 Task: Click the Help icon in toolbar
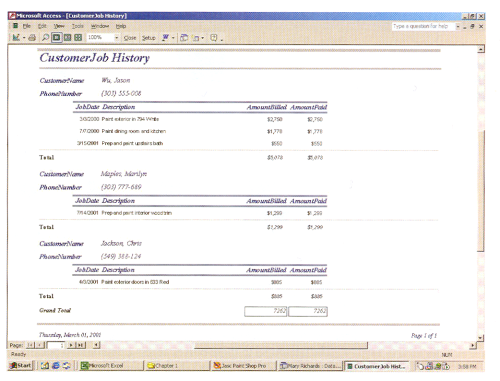coord(214,38)
